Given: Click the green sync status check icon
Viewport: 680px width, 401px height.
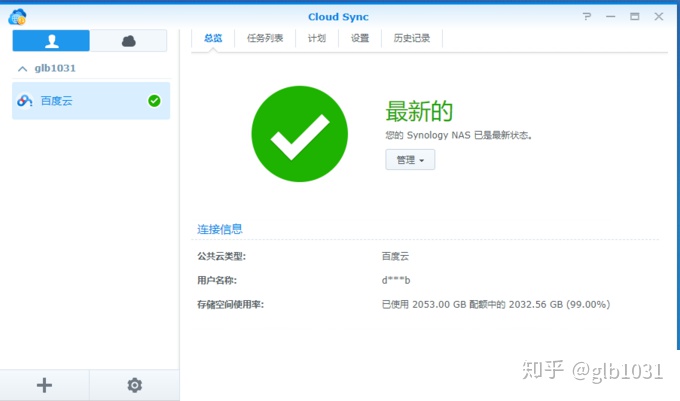Looking at the screenshot, I should click(154, 101).
